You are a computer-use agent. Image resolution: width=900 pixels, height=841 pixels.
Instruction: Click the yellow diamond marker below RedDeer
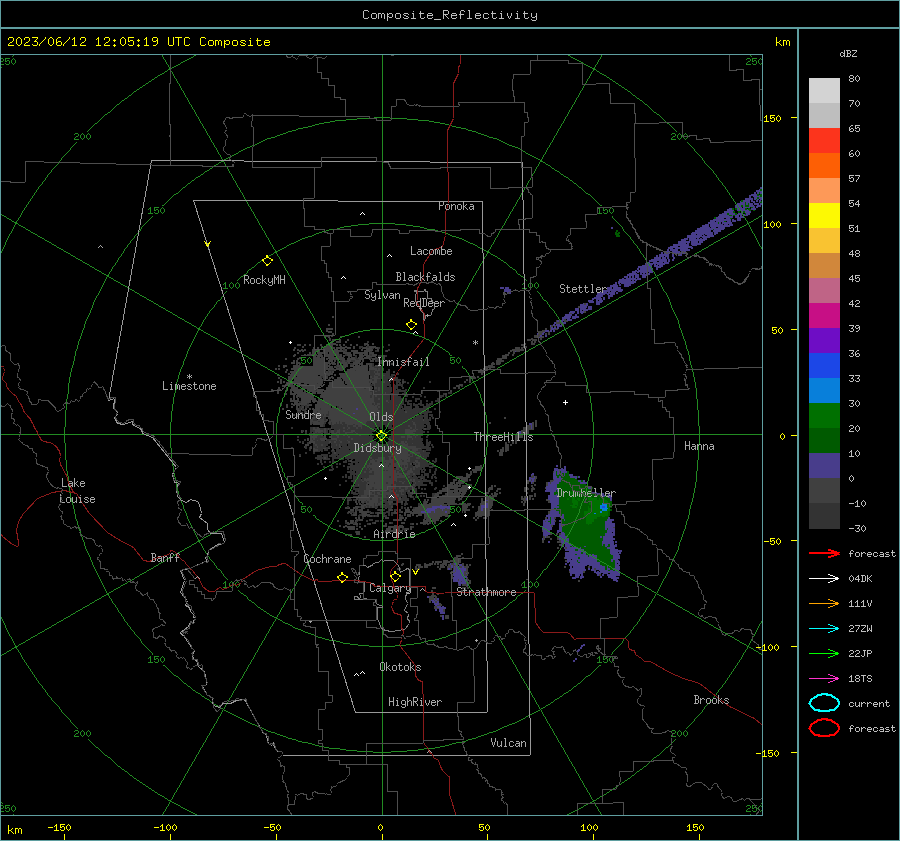pos(412,325)
